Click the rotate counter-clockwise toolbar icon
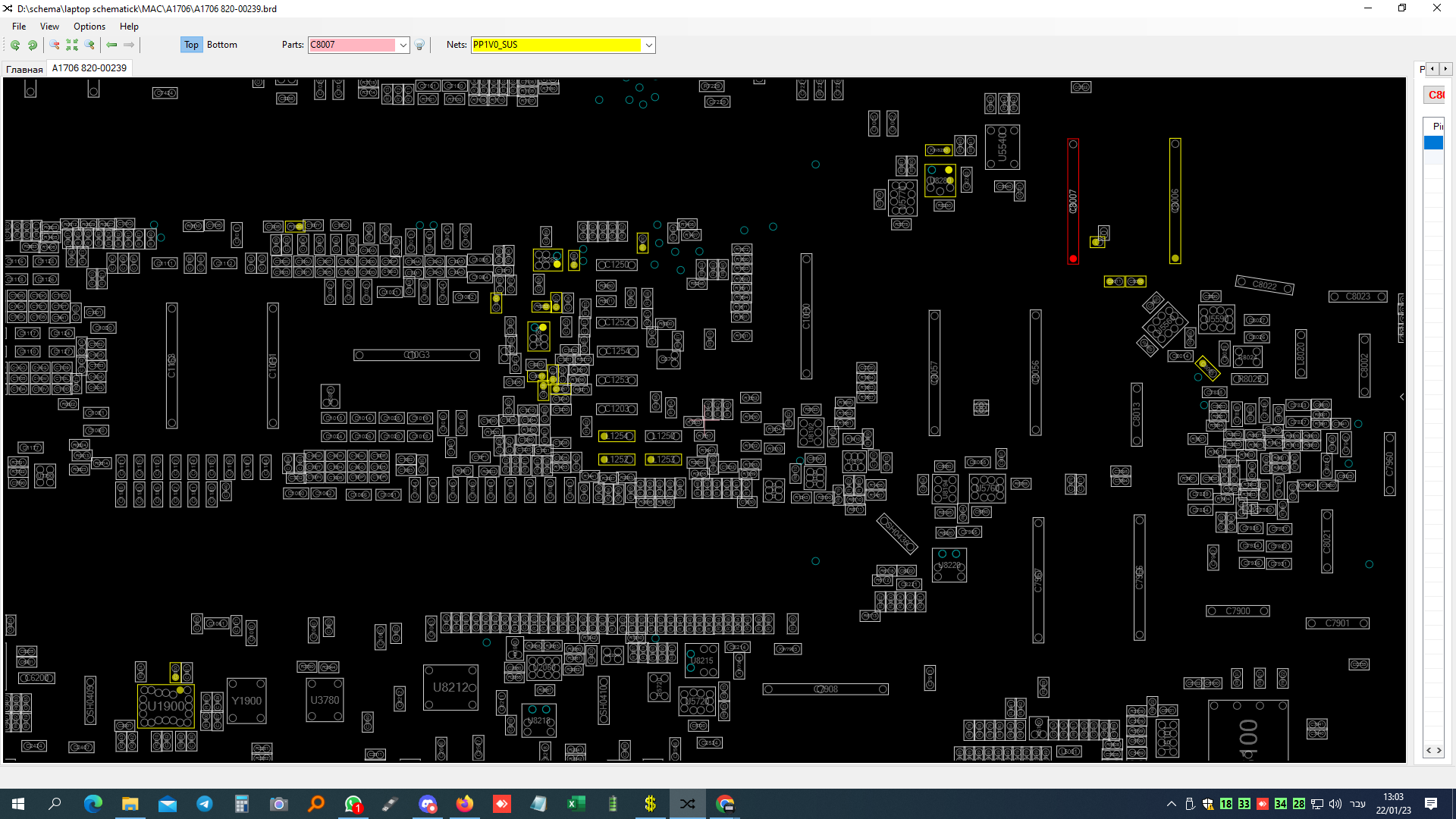Viewport: 1456px width, 819px height. [15, 45]
